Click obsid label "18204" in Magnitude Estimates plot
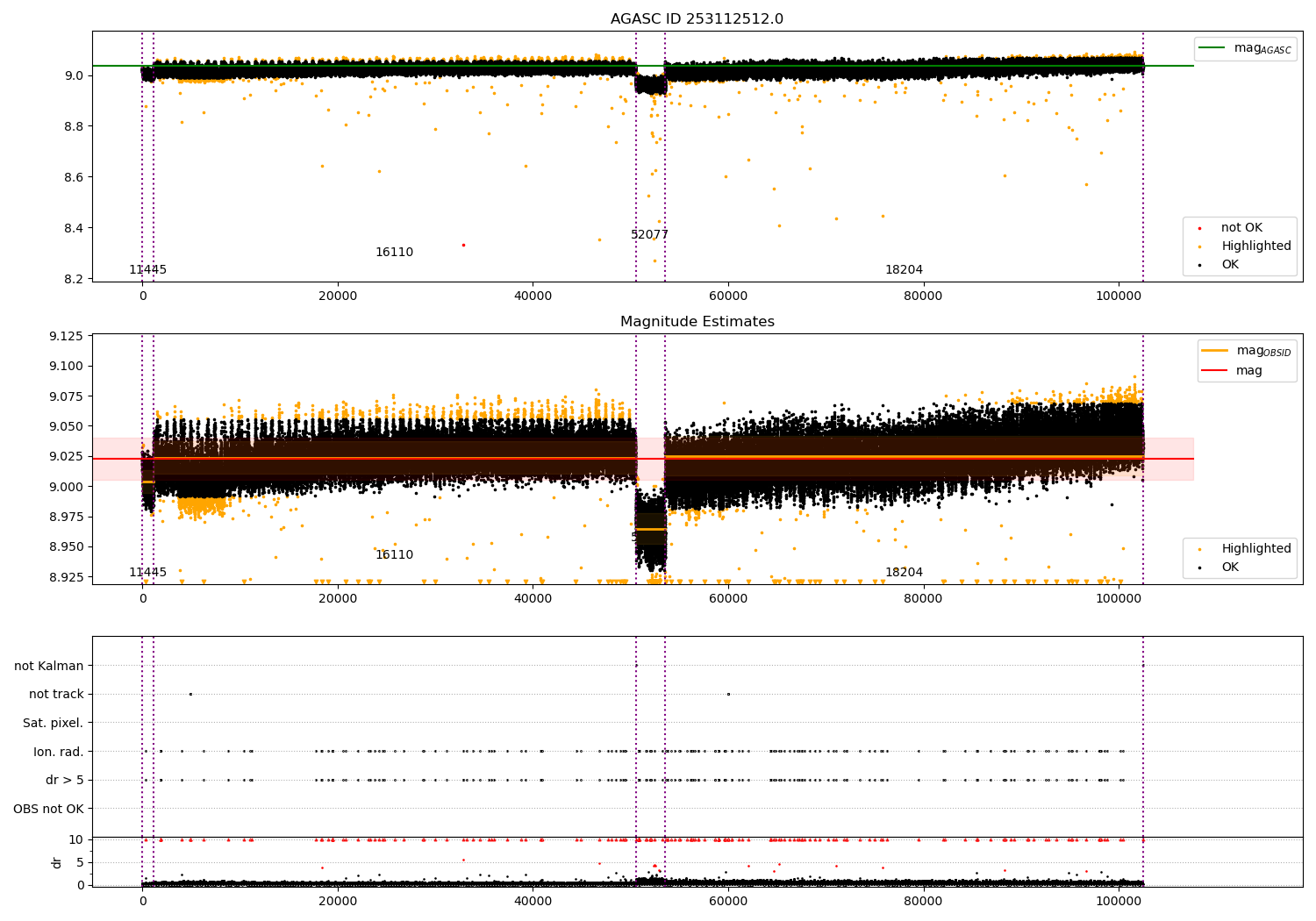 pyautogui.click(x=904, y=573)
